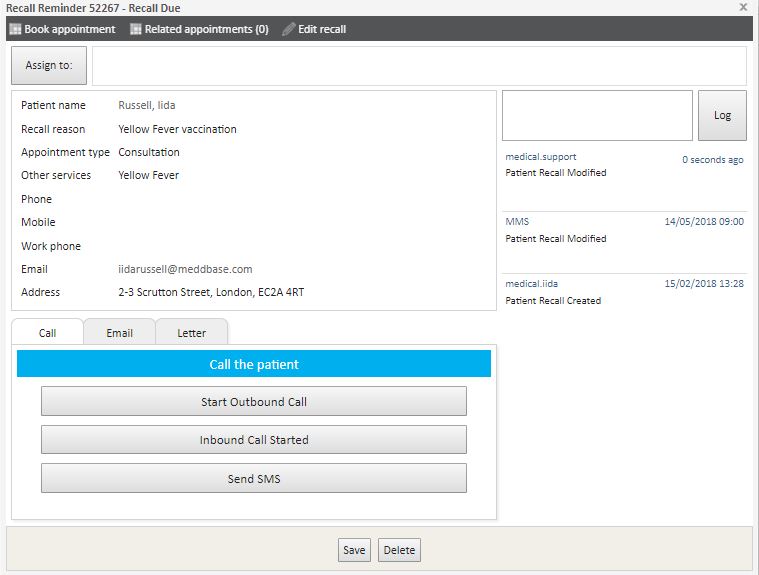Click the MMS log entry user
Image resolution: width=759 pixels, height=575 pixels.
517,222
